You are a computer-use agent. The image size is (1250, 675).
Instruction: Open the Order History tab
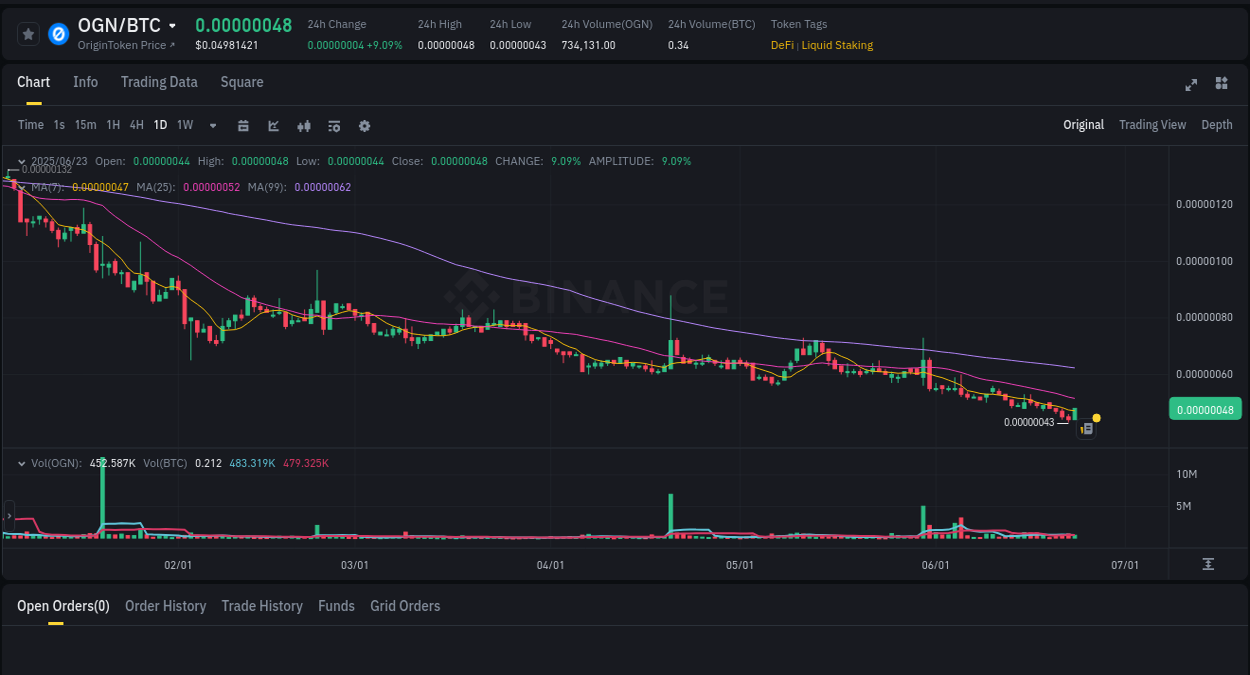click(x=165, y=606)
